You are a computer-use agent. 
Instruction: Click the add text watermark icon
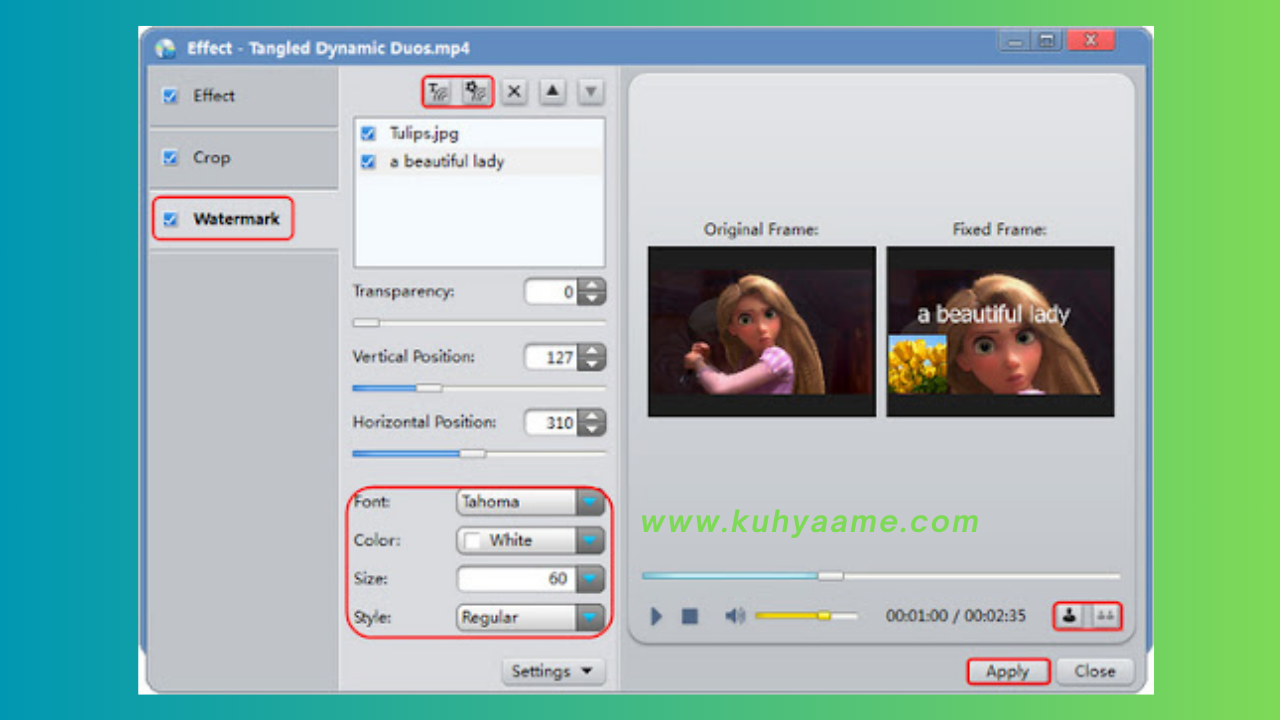coord(440,92)
